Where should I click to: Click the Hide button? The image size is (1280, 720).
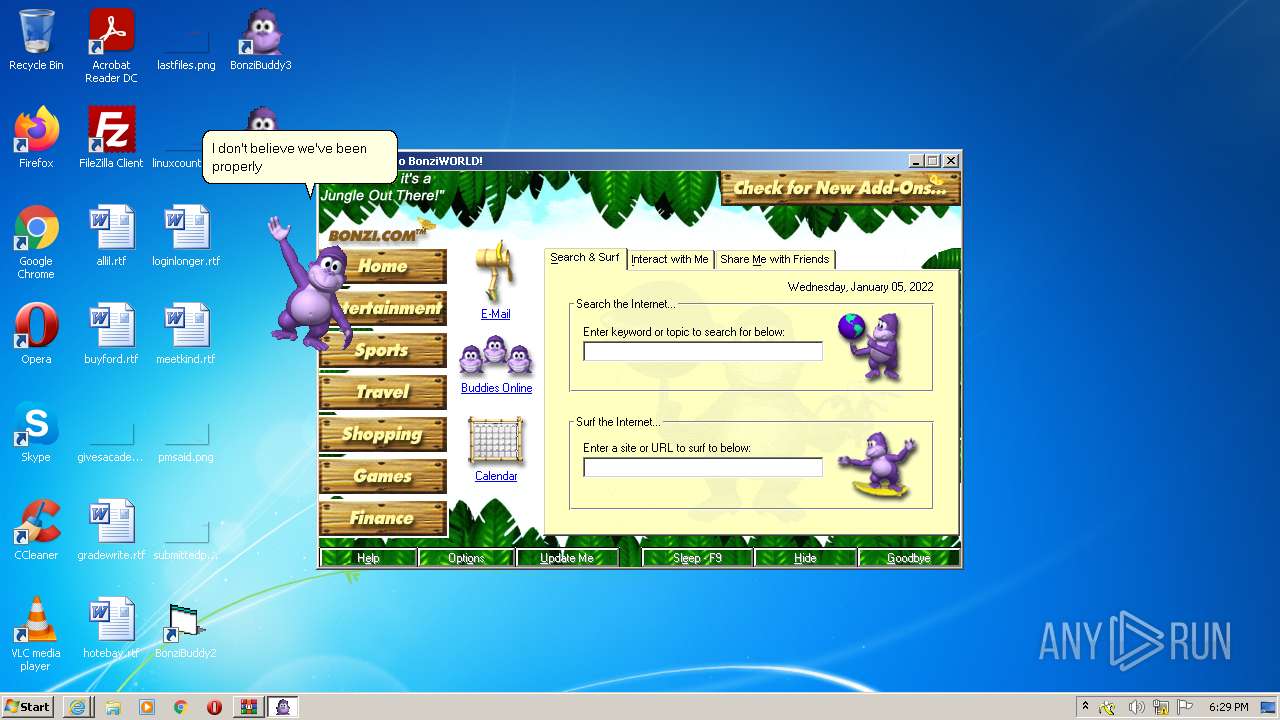click(x=805, y=558)
